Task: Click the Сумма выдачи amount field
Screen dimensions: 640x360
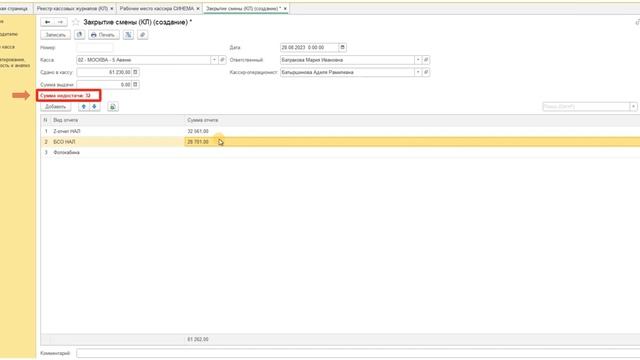Action: coord(104,84)
